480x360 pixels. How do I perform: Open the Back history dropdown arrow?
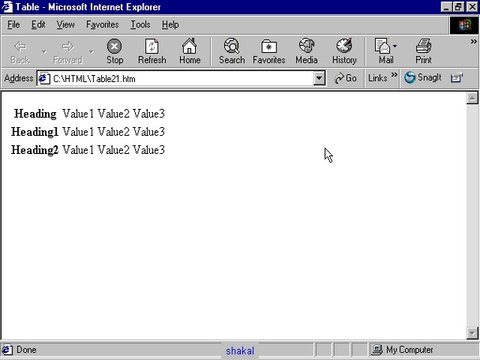point(44,52)
